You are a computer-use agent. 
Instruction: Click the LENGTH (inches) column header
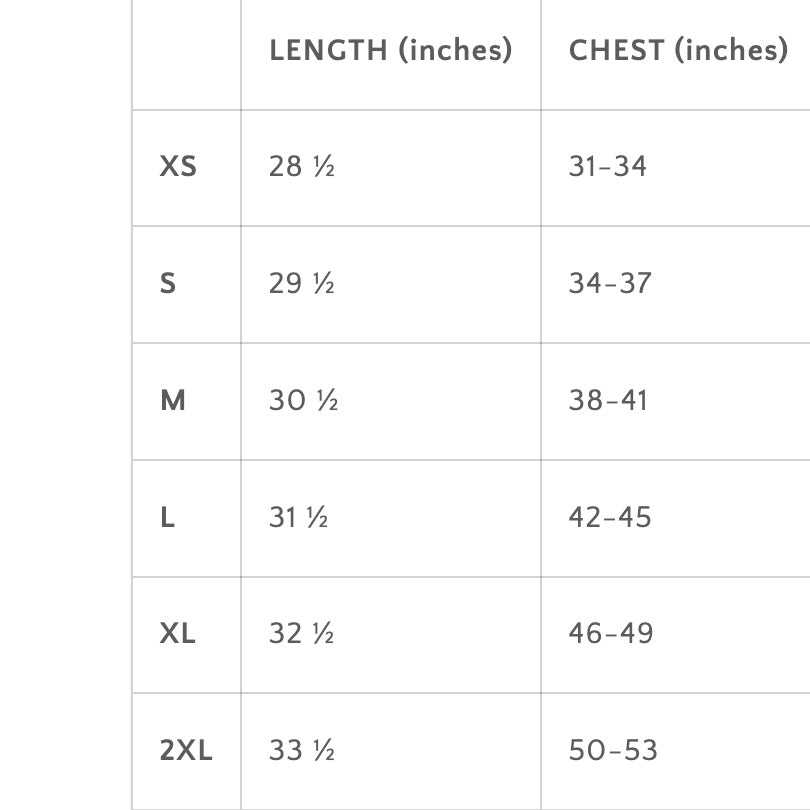tap(390, 50)
